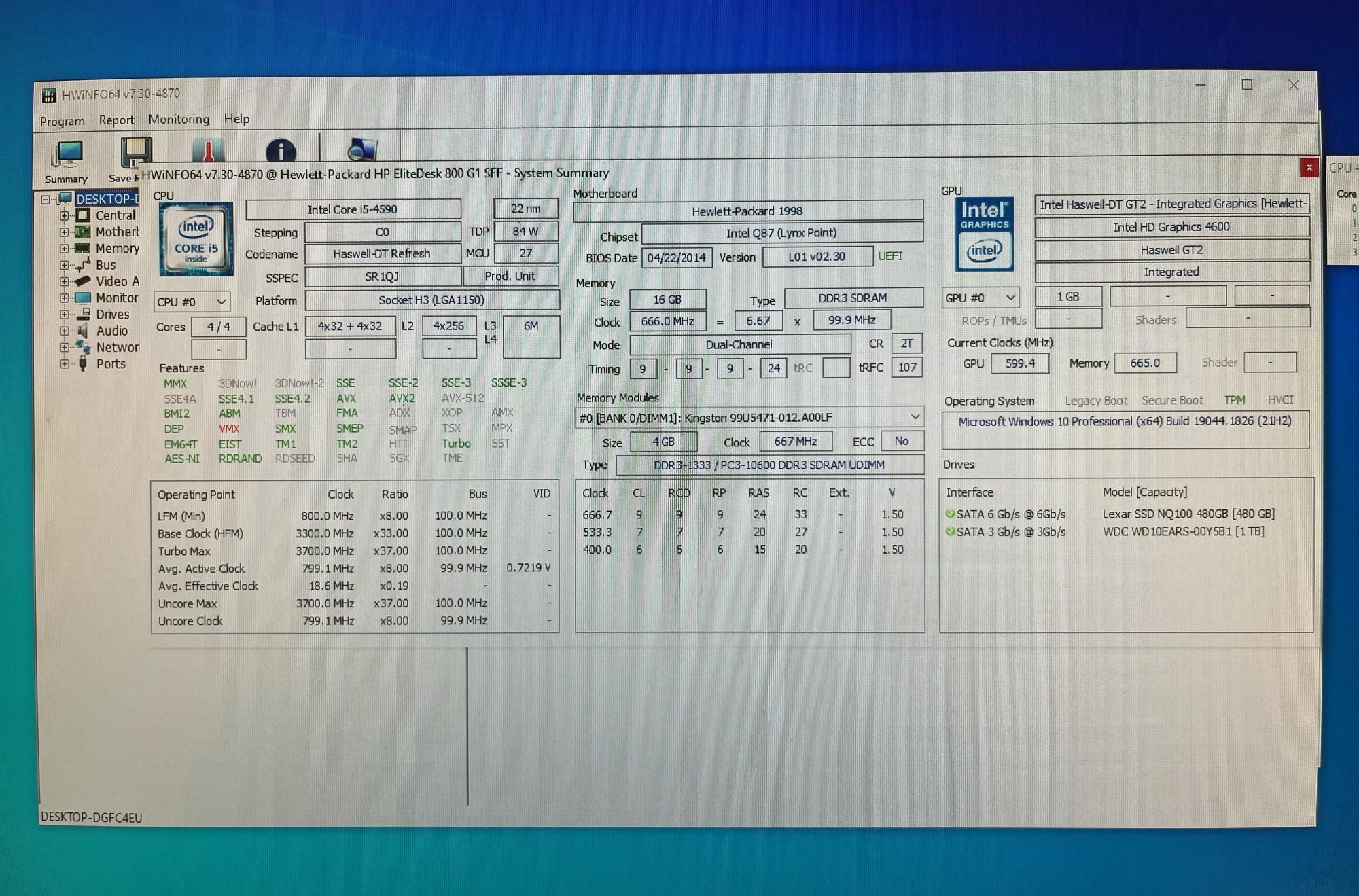Click the HWiNFO64 title bar app icon
1359x896 pixels.
[x=49, y=95]
